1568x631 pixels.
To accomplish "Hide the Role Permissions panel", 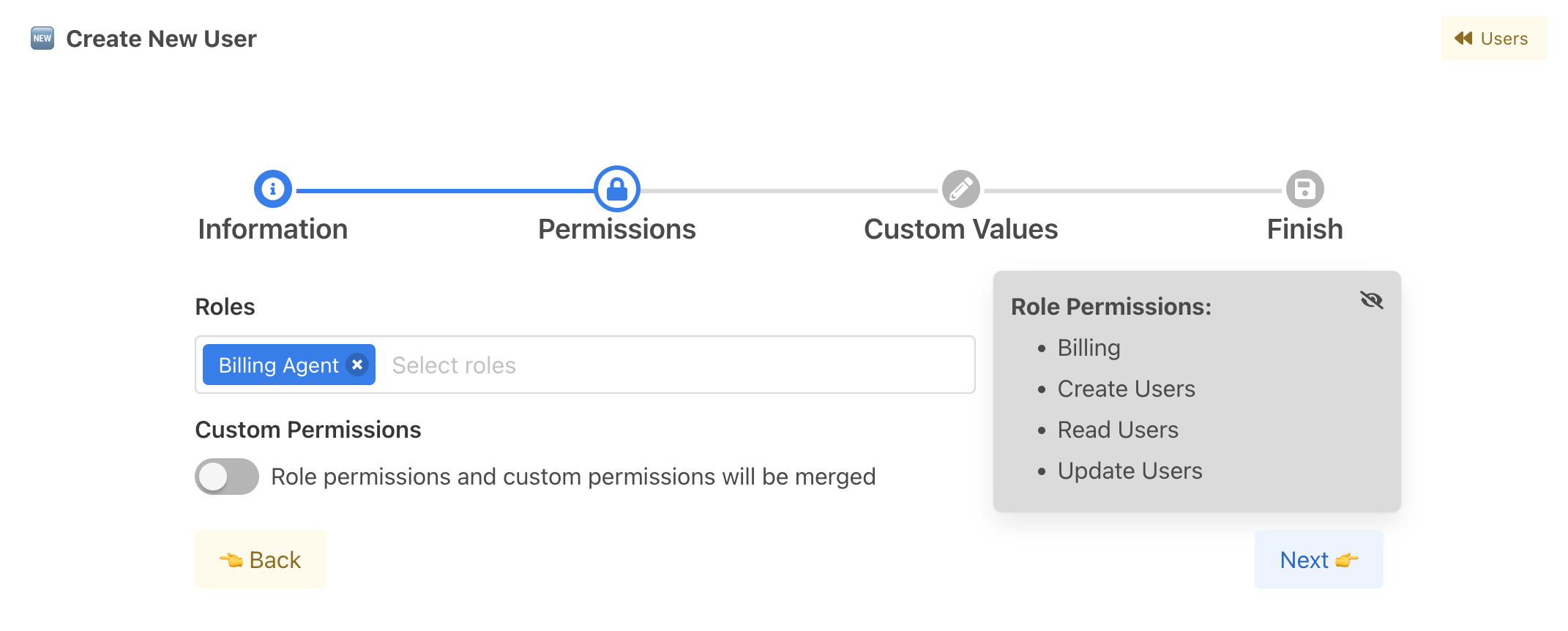I will click(x=1371, y=300).
